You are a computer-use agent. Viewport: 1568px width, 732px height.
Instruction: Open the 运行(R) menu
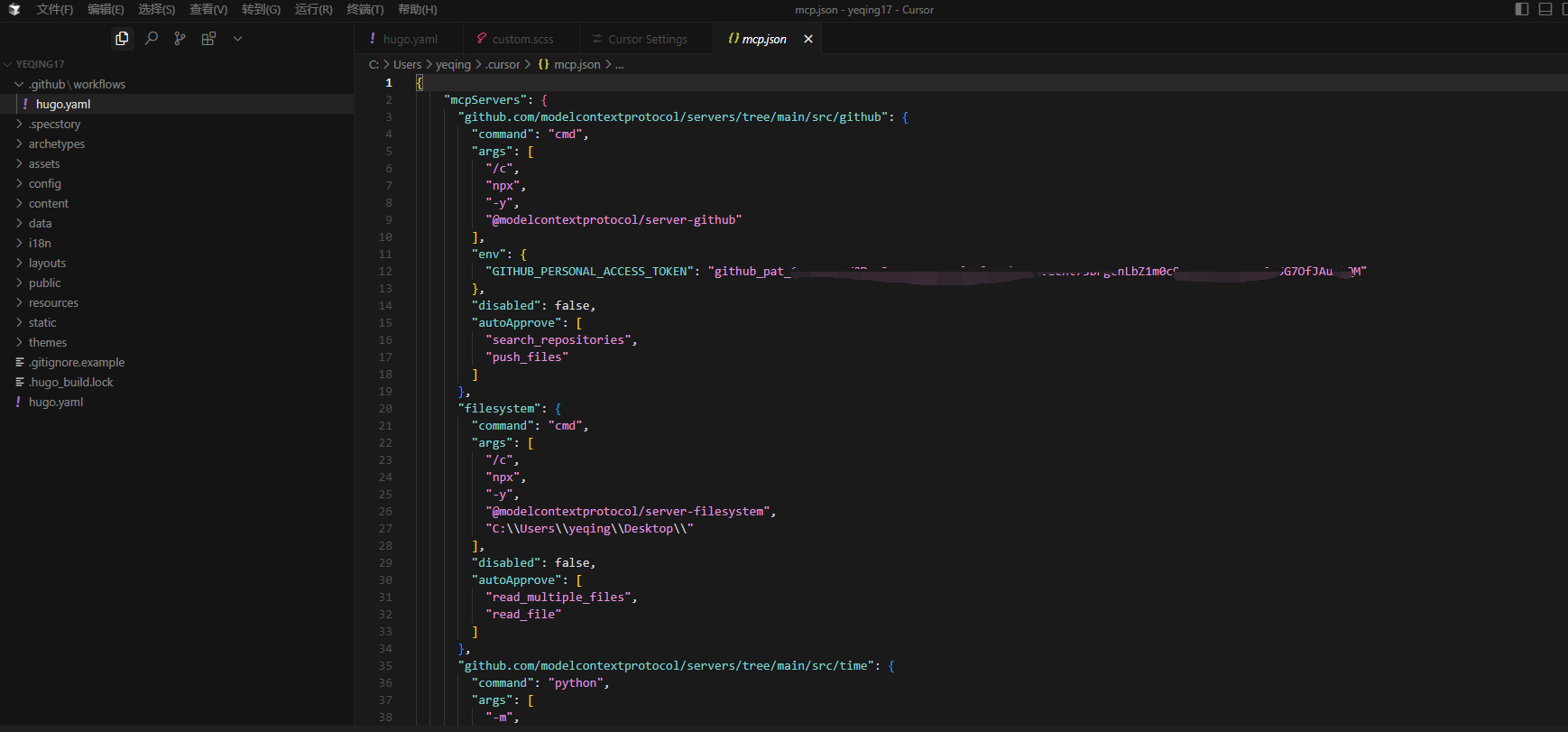[x=314, y=10]
